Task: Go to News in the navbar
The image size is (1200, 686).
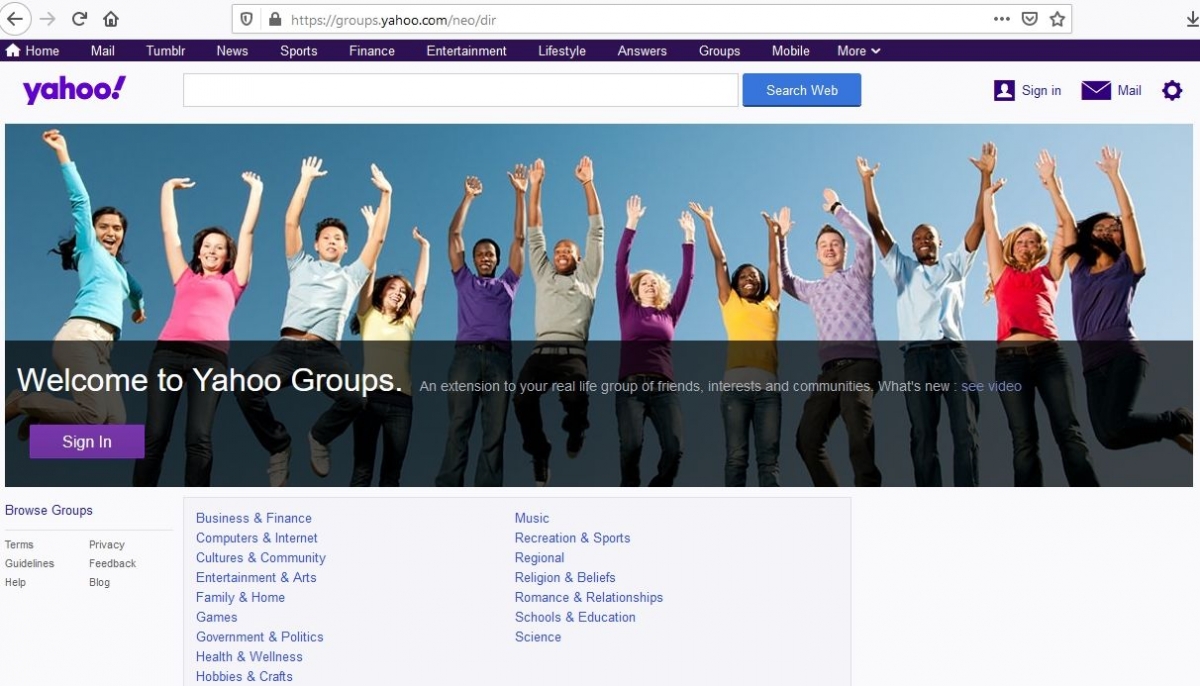Action: [232, 51]
